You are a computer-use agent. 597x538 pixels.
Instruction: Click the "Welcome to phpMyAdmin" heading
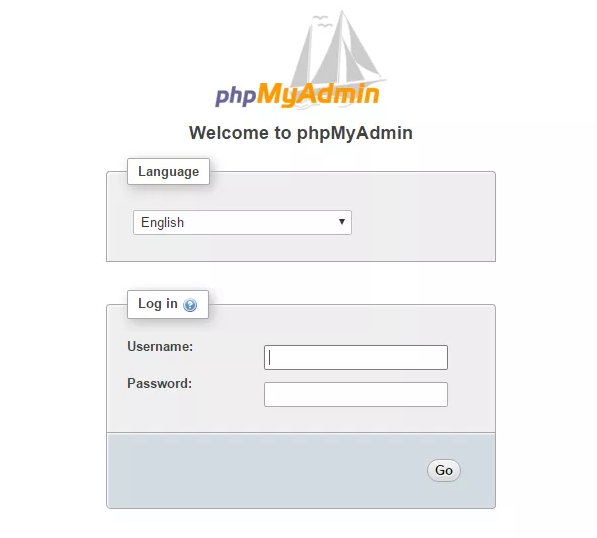coord(301,133)
